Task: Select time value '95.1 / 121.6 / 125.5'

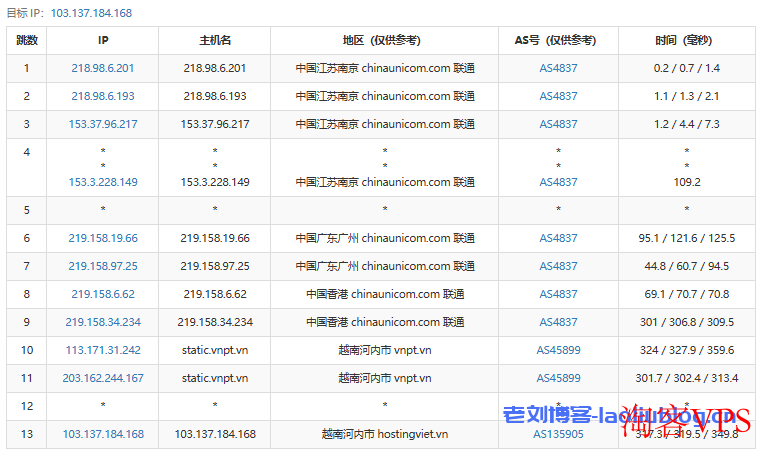Action: tap(687, 238)
